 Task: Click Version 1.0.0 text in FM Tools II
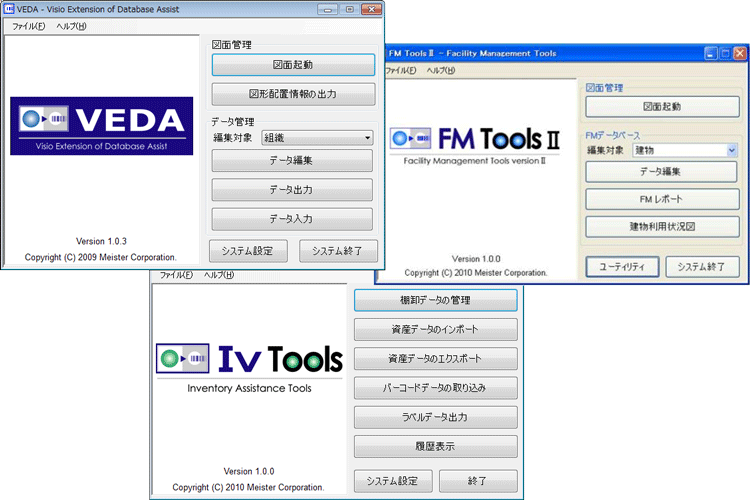pyautogui.click(x=476, y=259)
